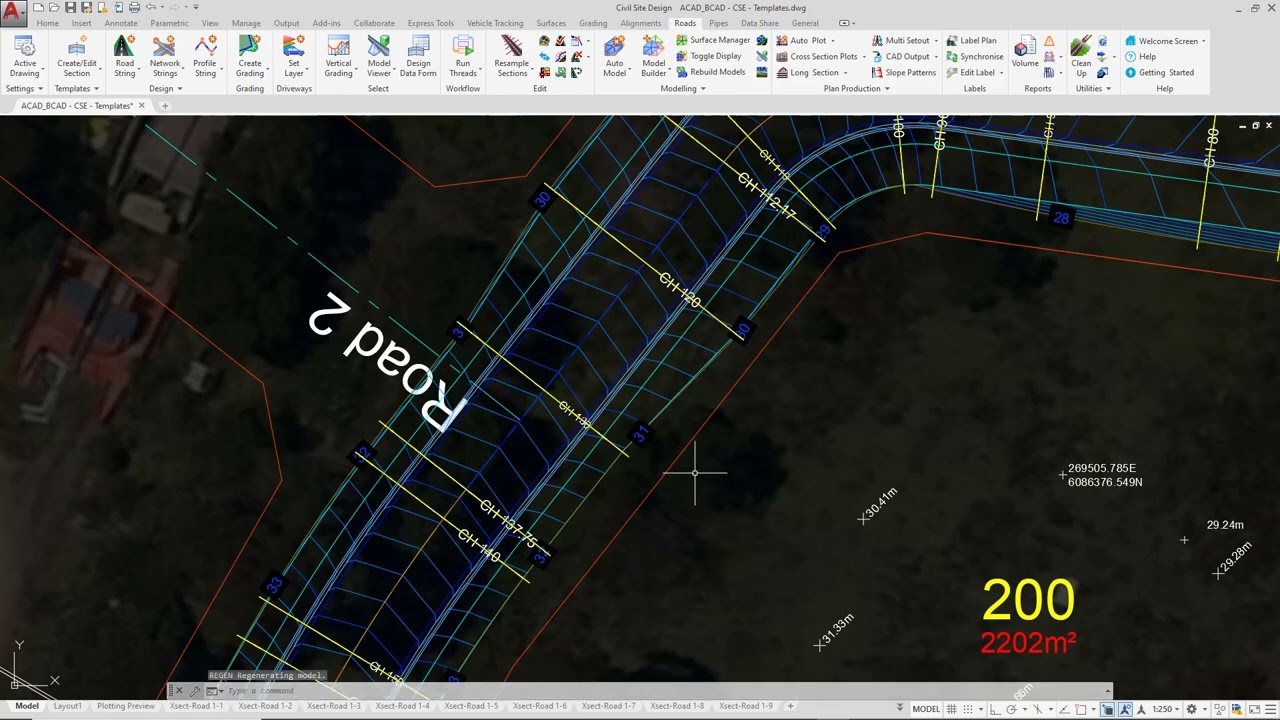Screen dimensions: 1280x720
Task: Open the Active Drawing settings tool
Action: 25,56
